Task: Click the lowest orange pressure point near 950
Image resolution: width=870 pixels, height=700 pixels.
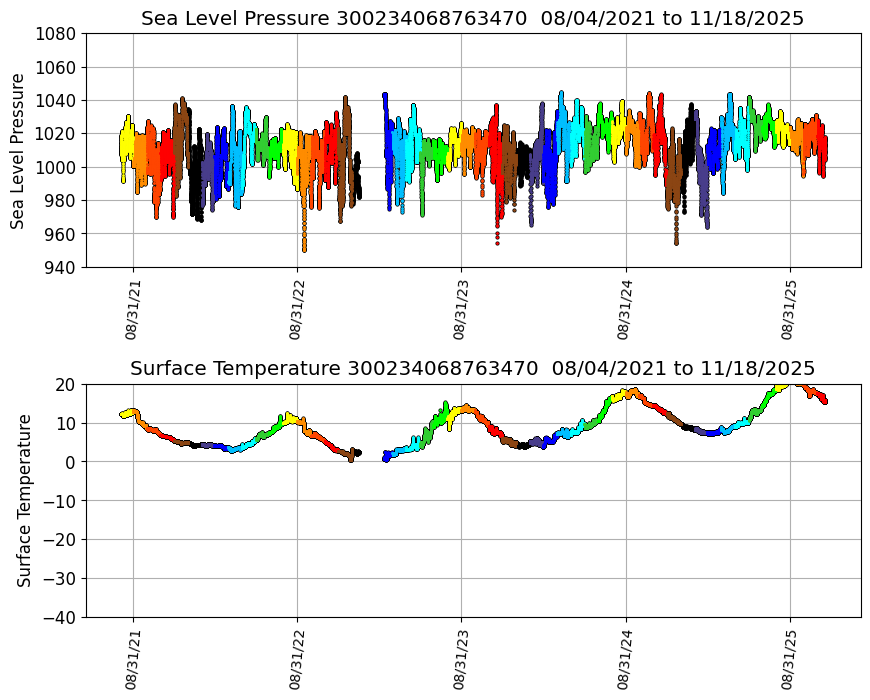Action: point(304,248)
